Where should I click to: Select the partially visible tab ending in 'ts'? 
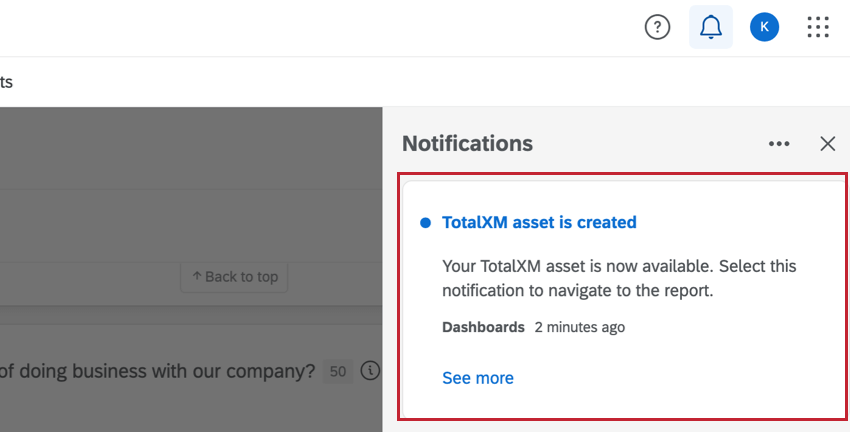pos(6,82)
